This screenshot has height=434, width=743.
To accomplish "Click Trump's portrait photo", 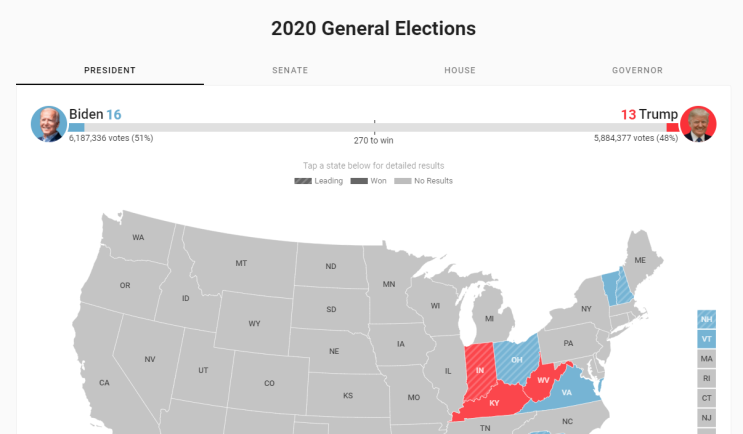I will [698, 124].
